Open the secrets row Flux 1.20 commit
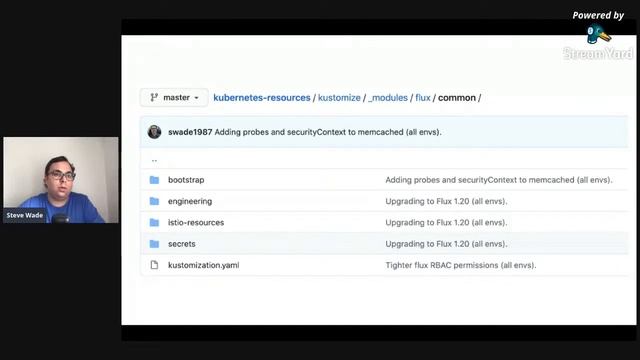The height and width of the screenshot is (360, 640). coord(446,244)
